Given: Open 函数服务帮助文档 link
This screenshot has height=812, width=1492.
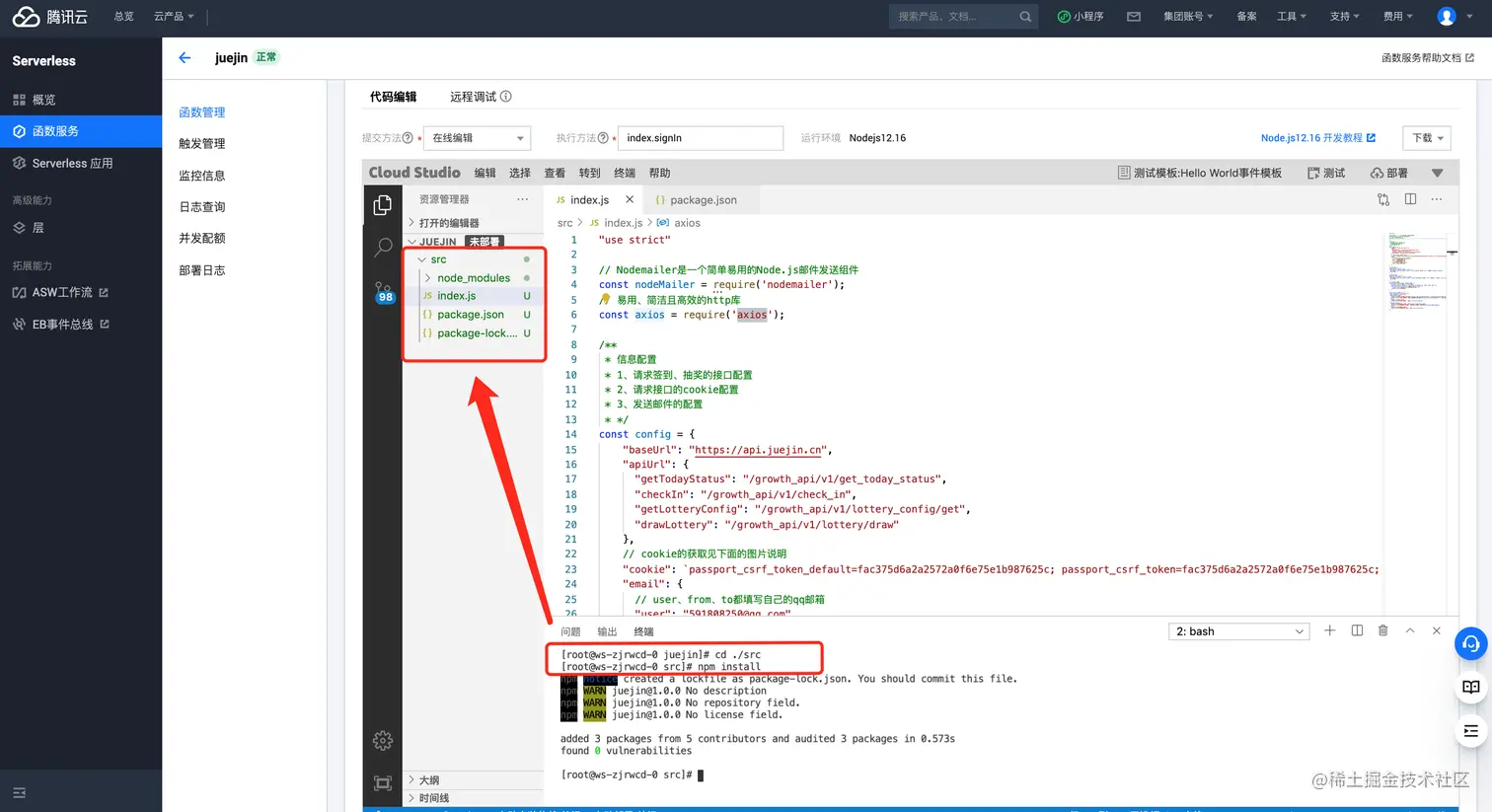Looking at the screenshot, I should (1427, 58).
